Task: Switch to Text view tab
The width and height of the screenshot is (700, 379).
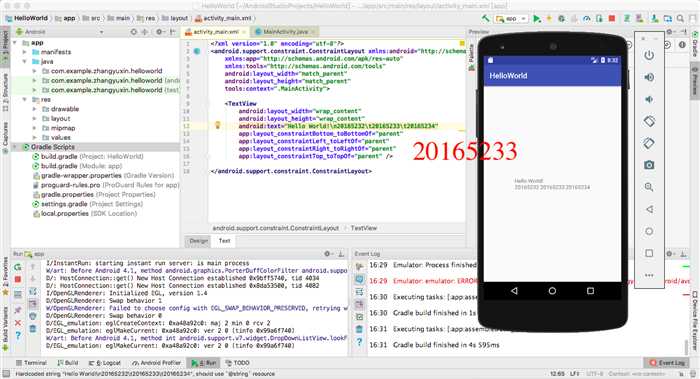Action: [x=224, y=241]
